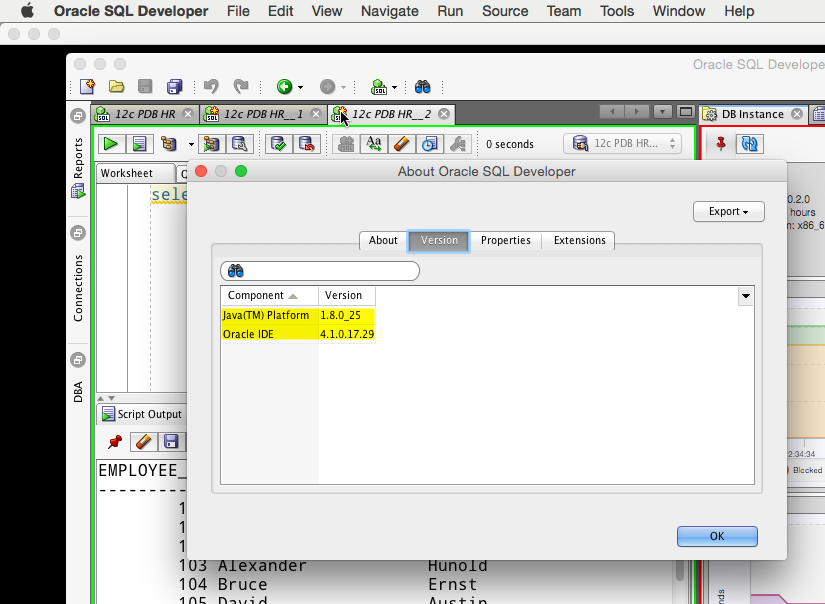Click the Undo arrow icon
The height and width of the screenshot is (604, 825).
coord(212,86)
